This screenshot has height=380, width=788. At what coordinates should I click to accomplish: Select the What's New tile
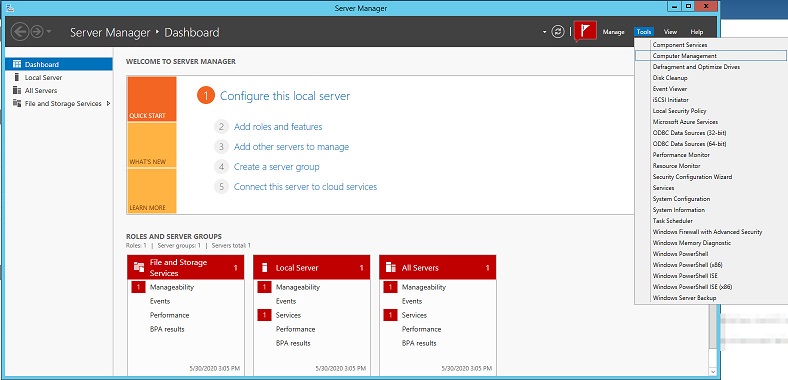[x=152, y=145]
